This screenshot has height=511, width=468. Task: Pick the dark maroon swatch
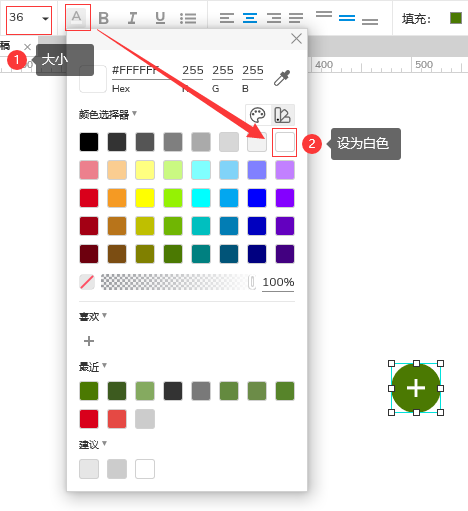[89, 254]
